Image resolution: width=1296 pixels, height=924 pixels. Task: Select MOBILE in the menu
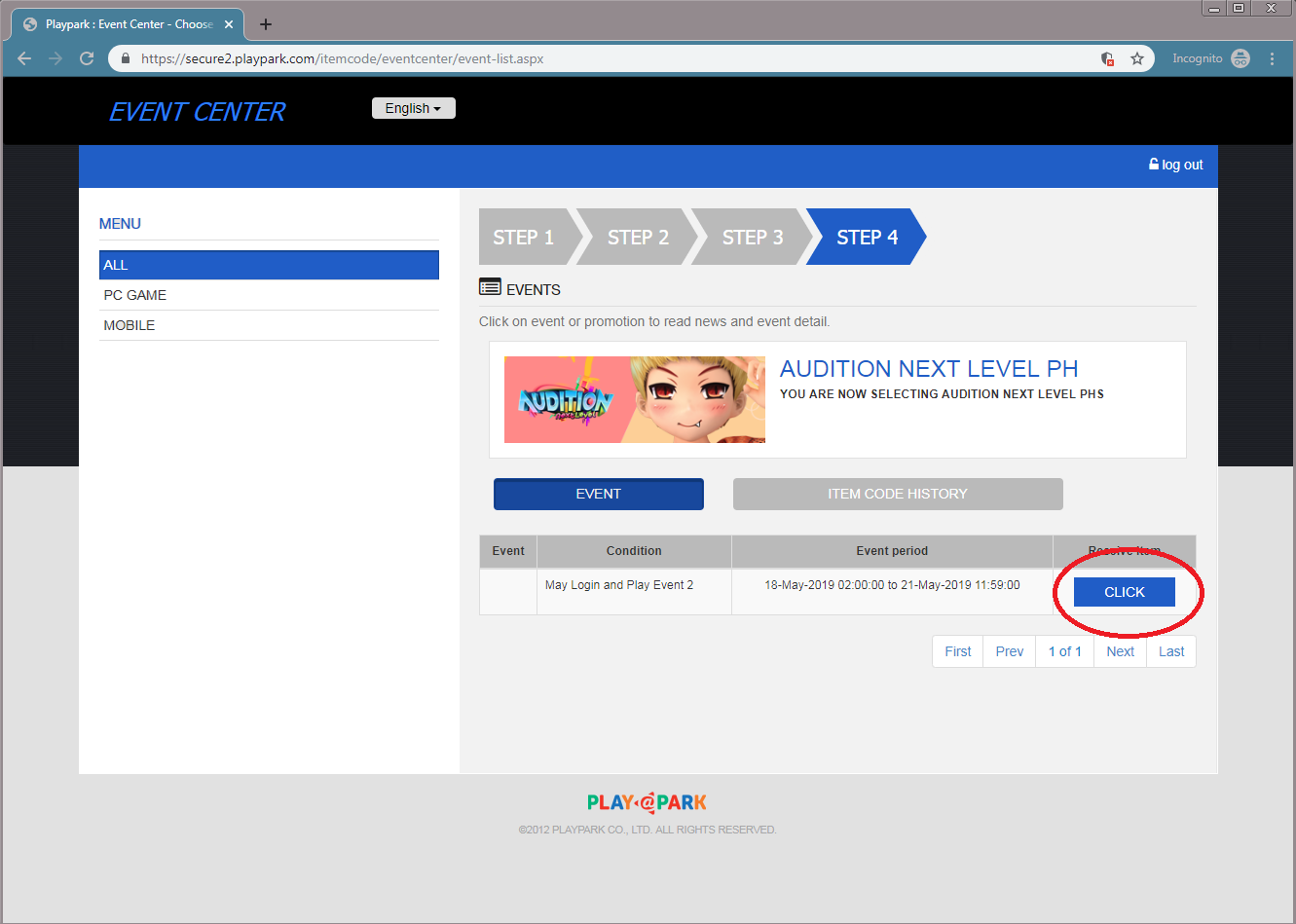130,325
